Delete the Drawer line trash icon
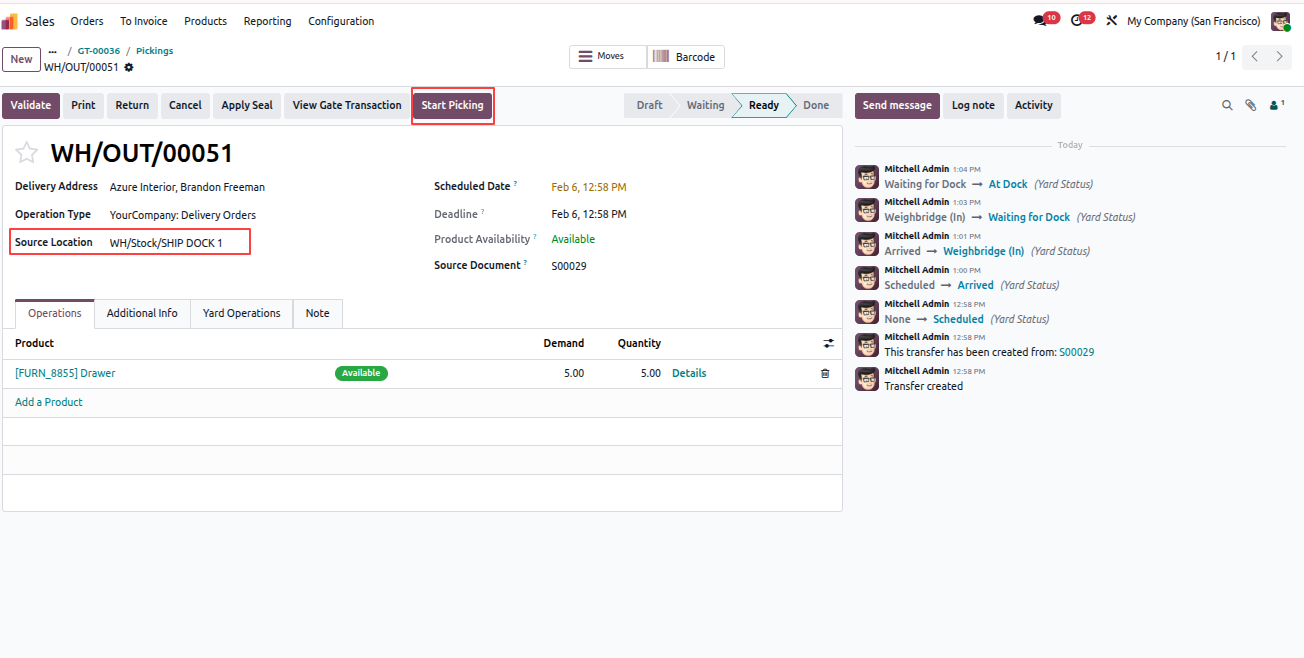This screenshot has width=1304, height=658. click(x=825, y=373)
